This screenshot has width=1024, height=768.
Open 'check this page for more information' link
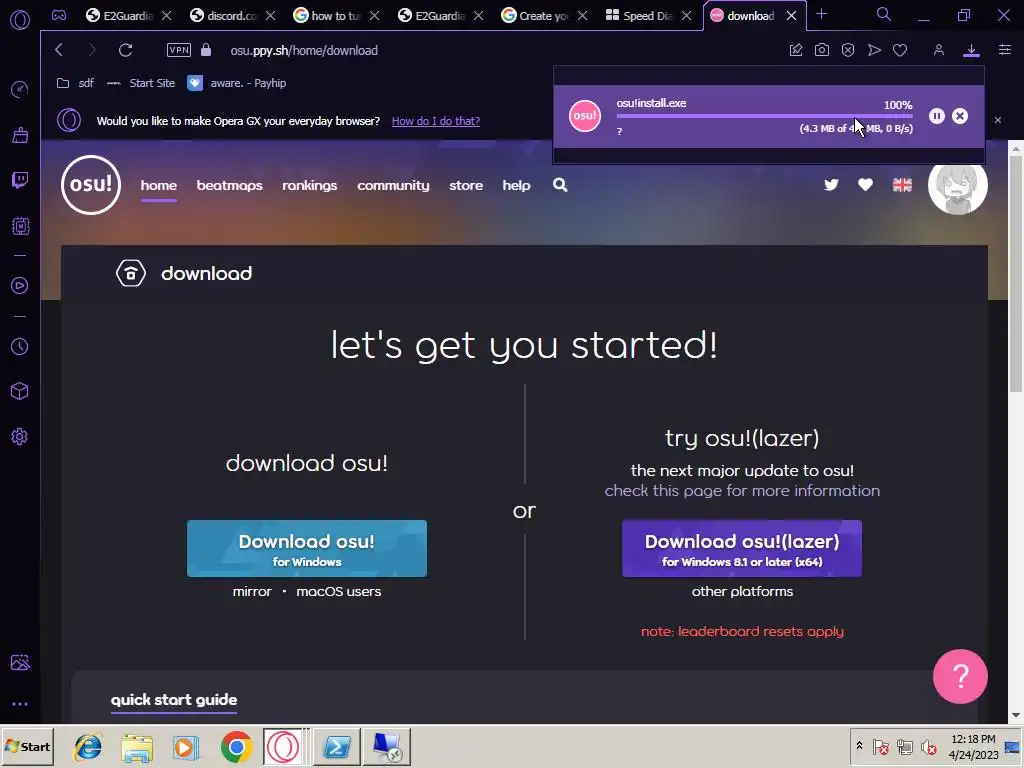(742, 490)
